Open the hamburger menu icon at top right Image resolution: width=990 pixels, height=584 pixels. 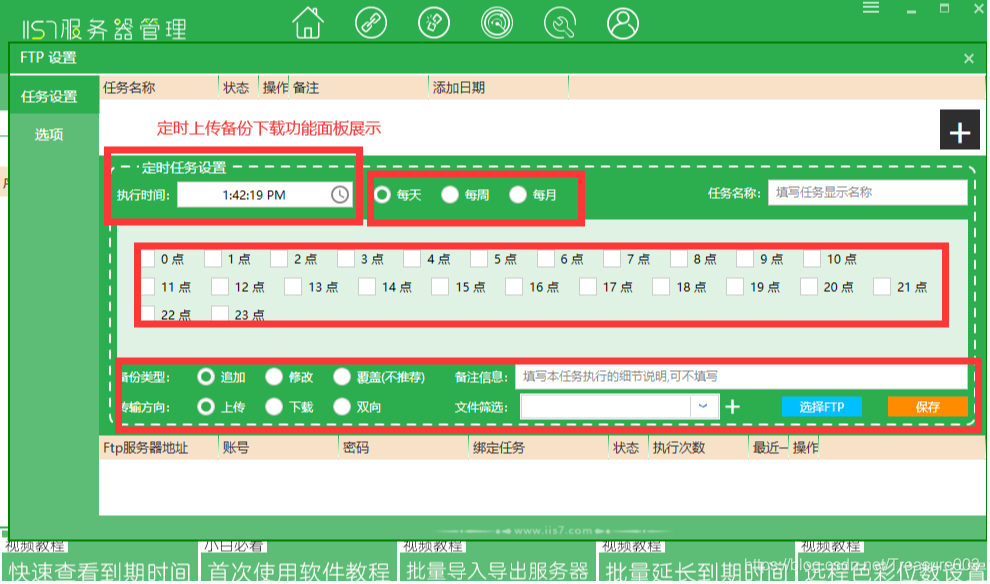(x=871, y=8)
